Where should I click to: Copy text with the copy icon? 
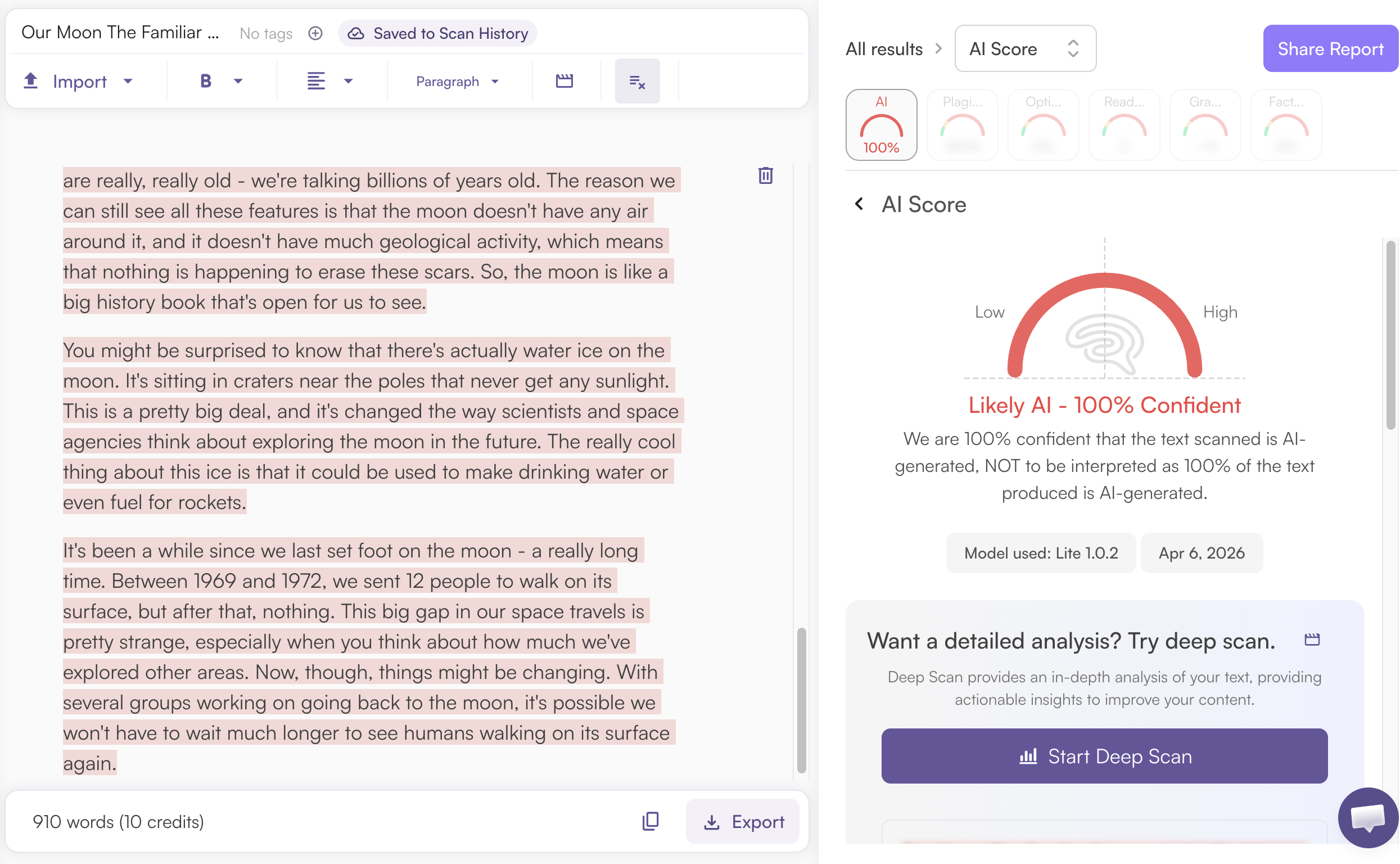(x=650, y=822)
